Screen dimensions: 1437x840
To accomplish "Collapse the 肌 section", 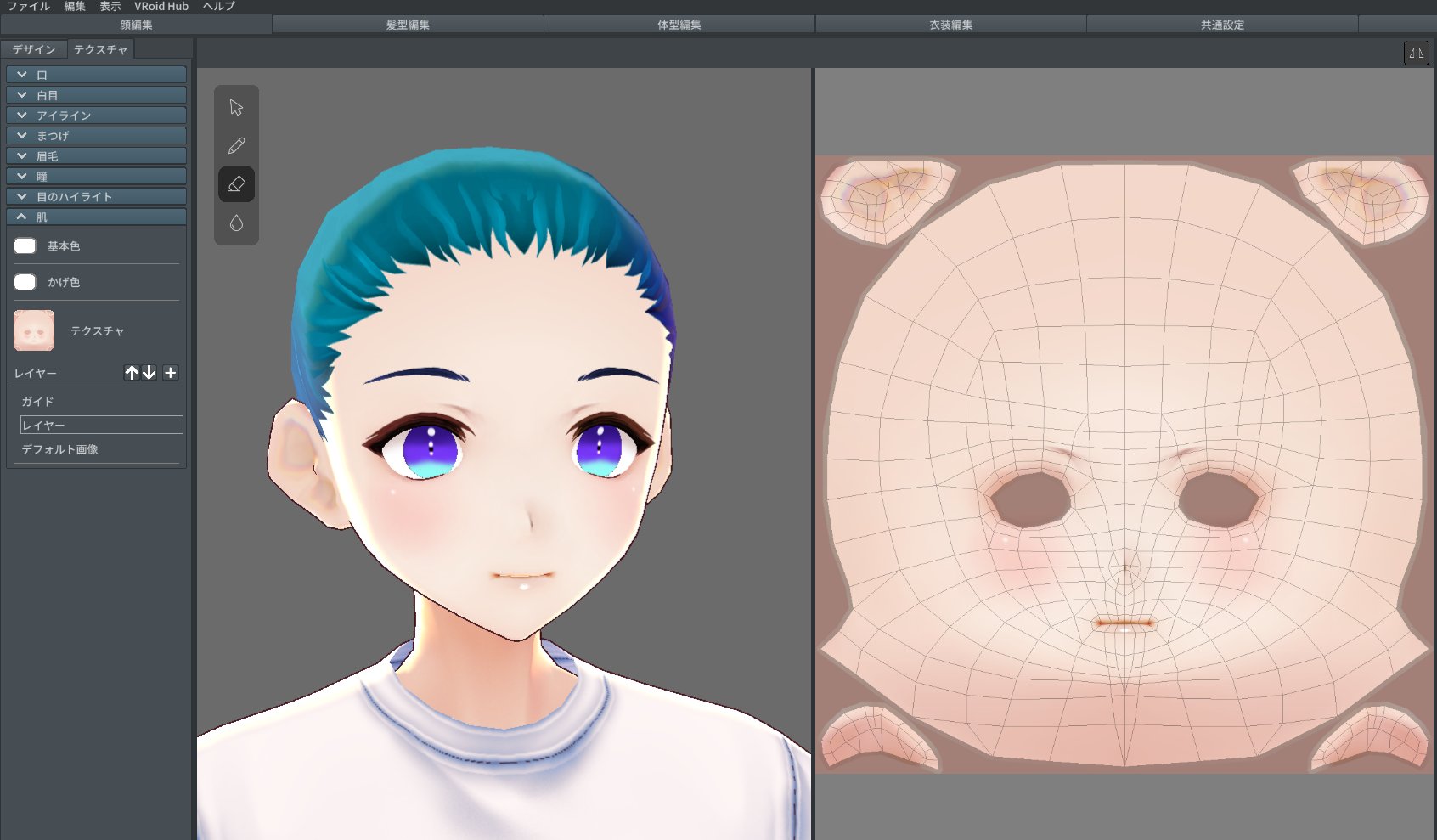I will [96, 217].
